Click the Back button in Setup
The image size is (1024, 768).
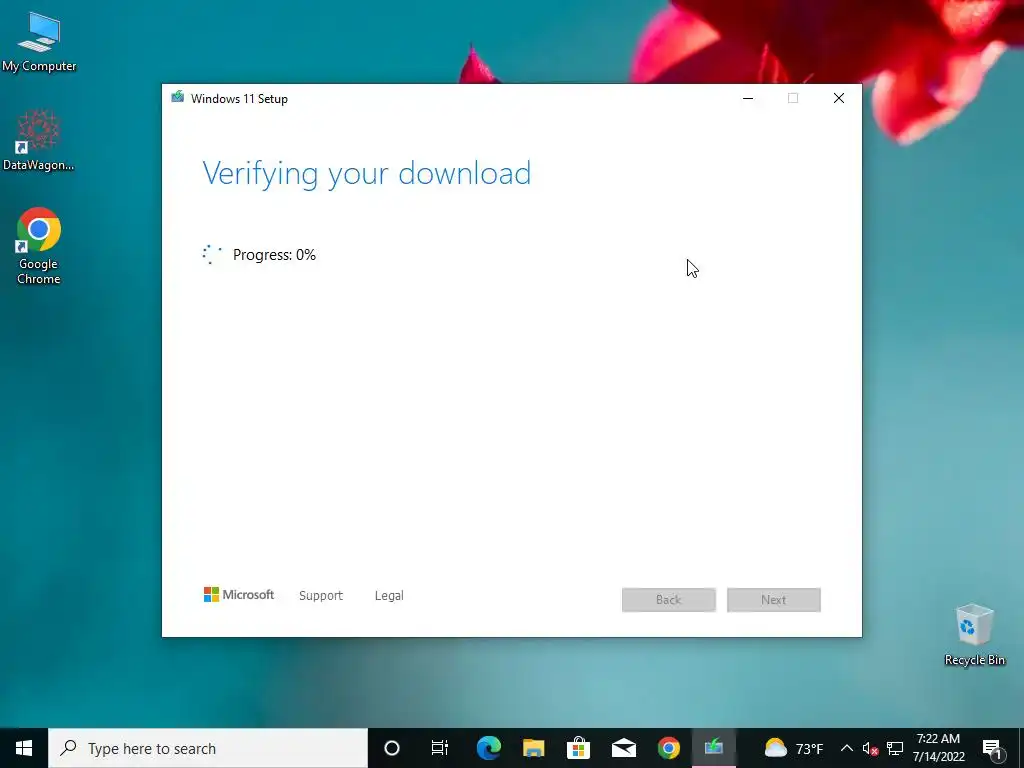(x=669, y=600)
